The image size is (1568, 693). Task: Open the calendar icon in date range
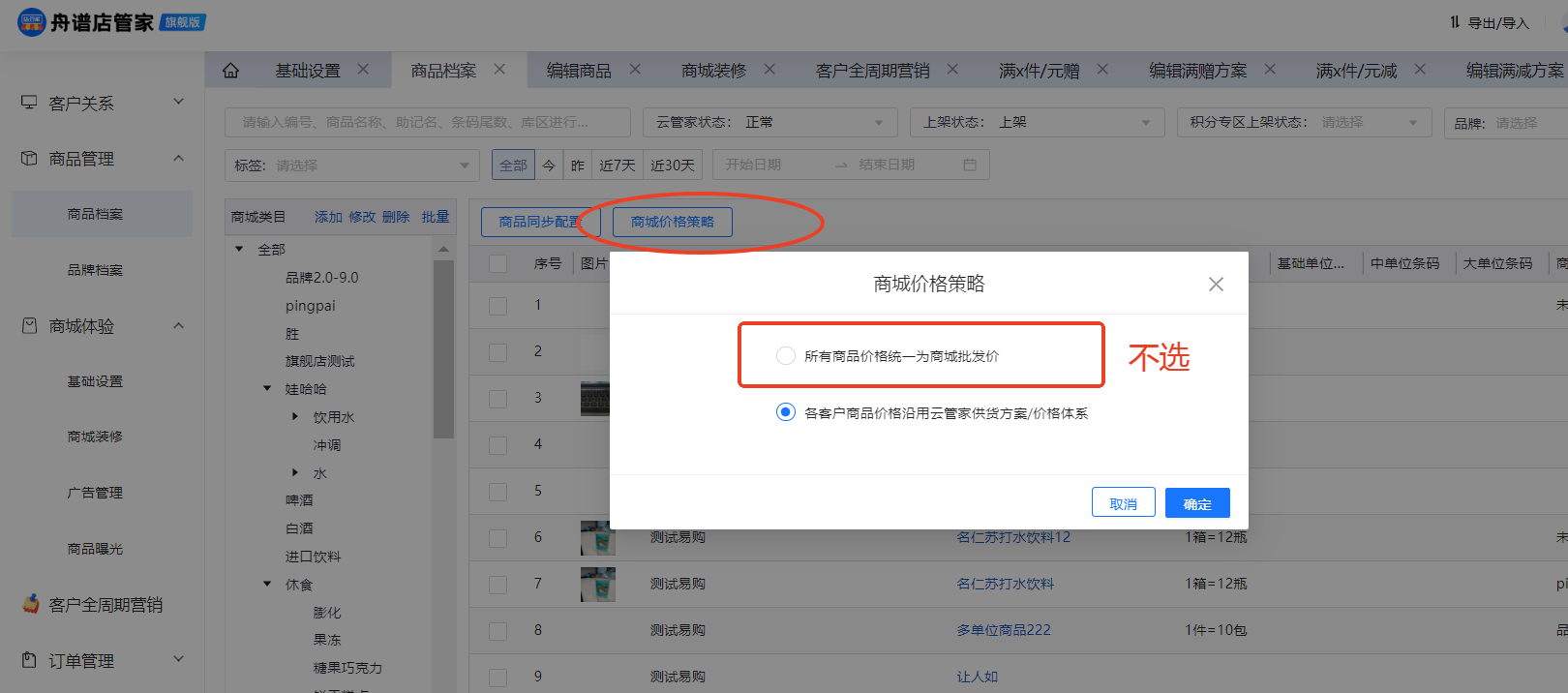(x=970, y=166)
